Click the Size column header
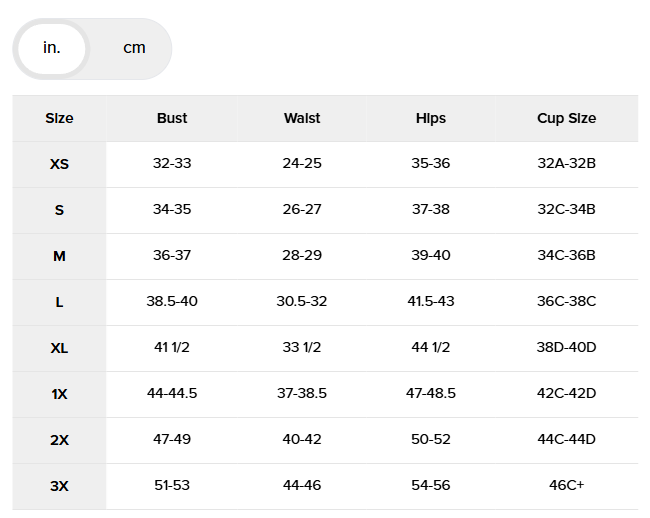 [59, 118]
